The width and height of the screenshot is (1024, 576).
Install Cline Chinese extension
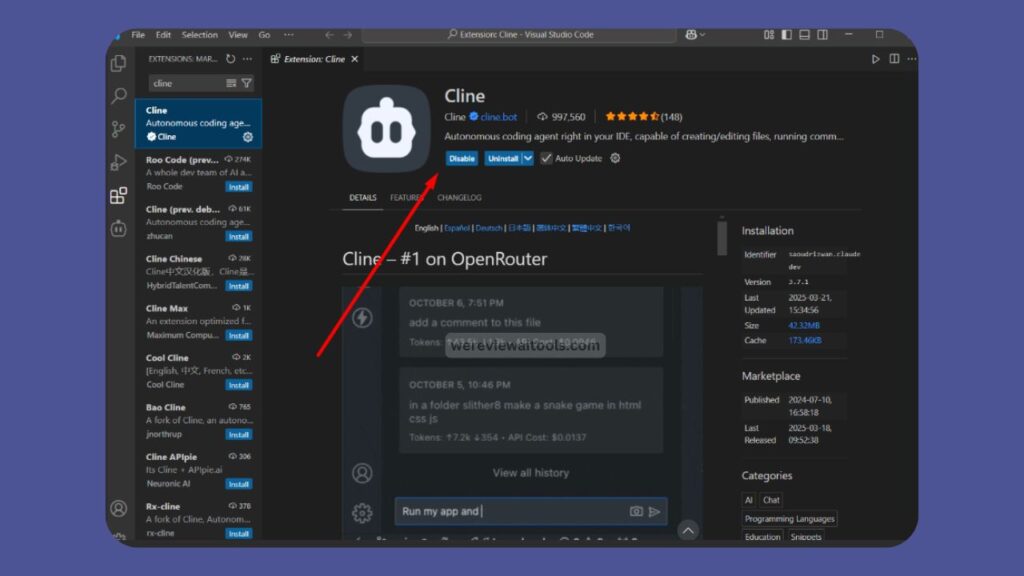[x=238, y=286]
